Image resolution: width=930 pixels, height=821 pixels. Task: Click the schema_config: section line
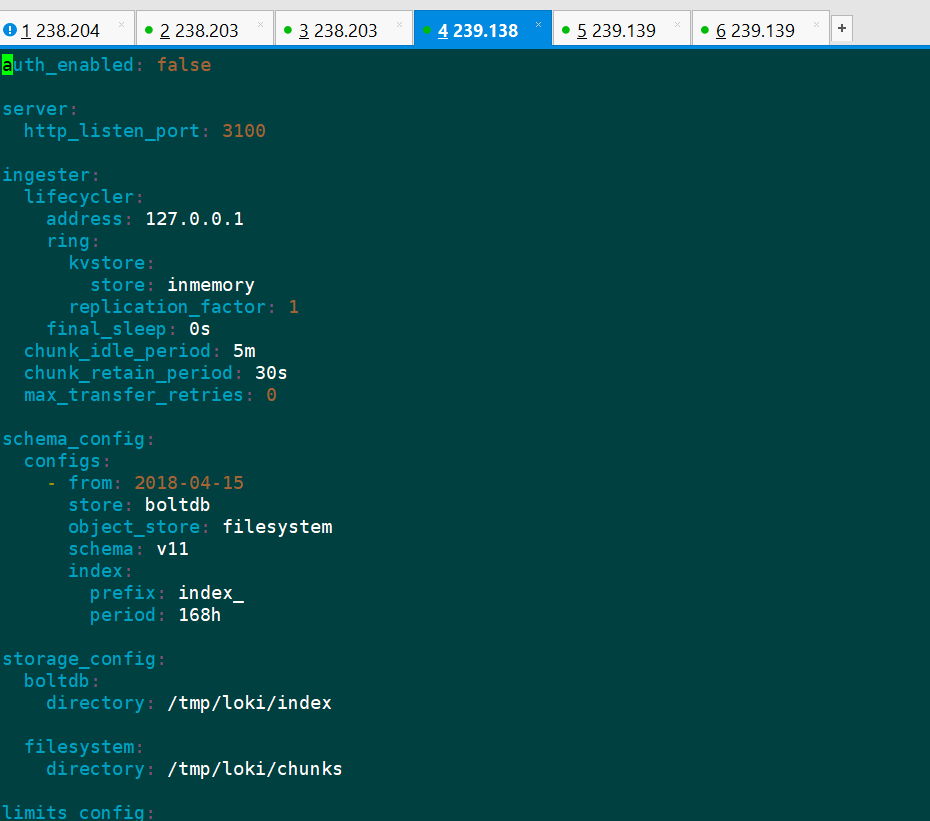click(78, 439)
